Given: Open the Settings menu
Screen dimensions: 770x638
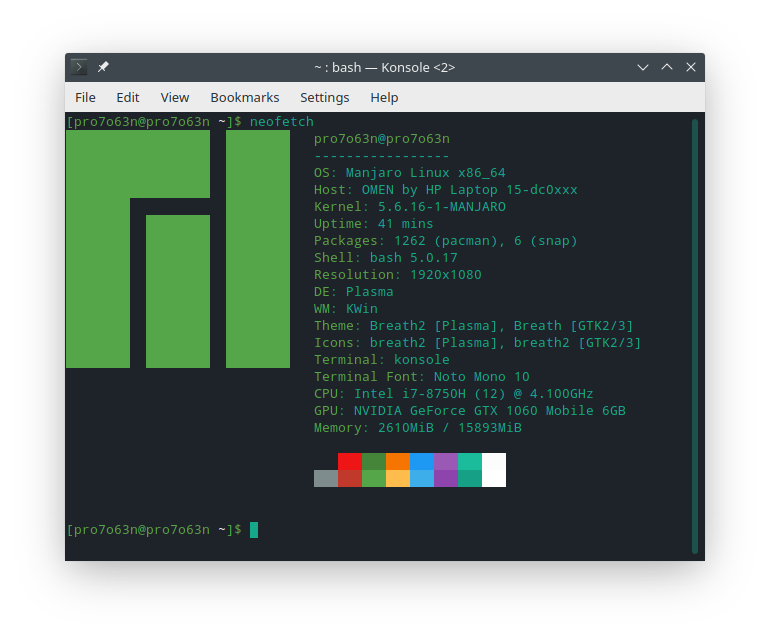Looking at the screenshot, I should 325,97.
